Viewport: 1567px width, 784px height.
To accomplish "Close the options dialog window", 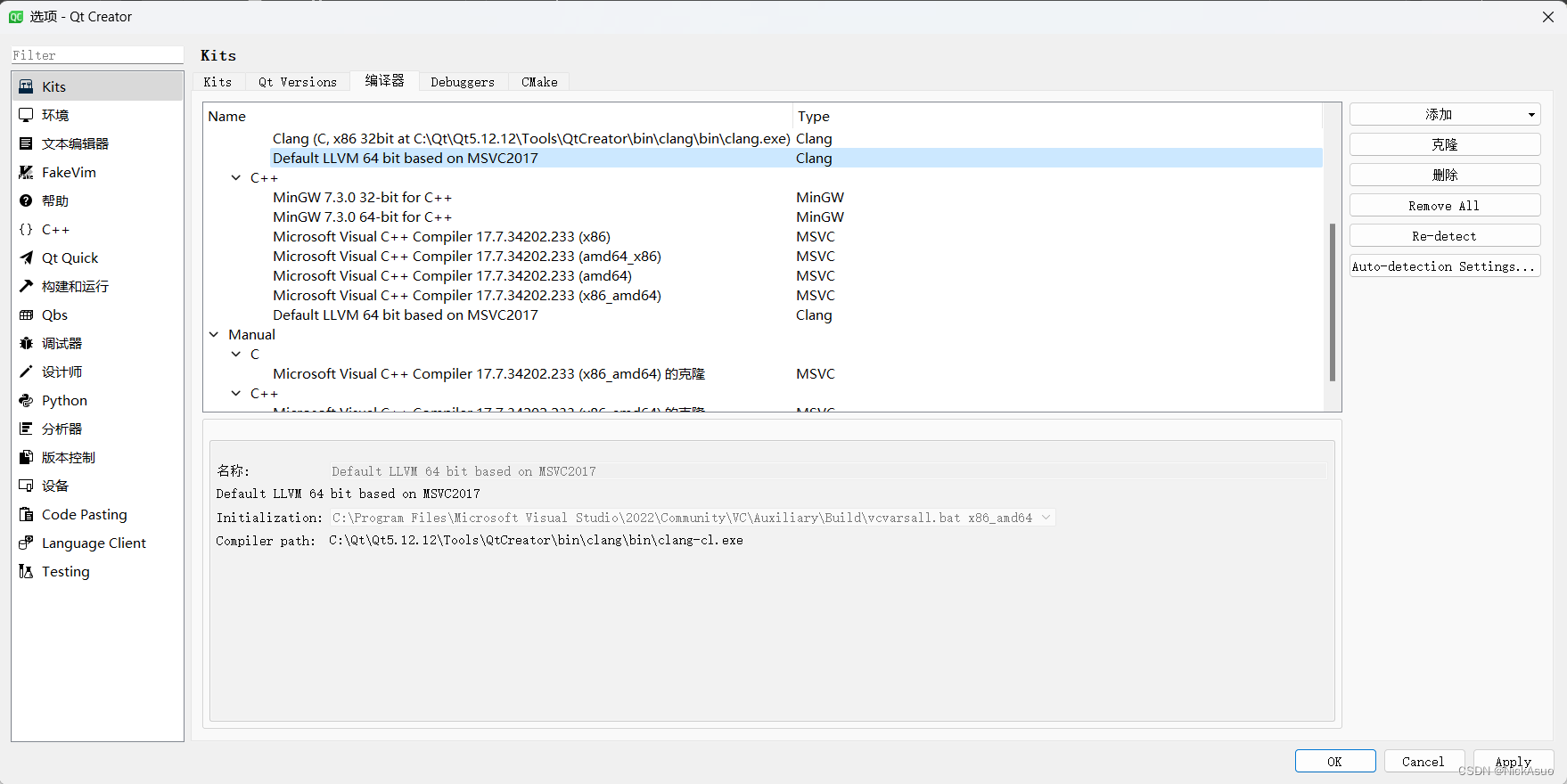I will pos(1547,16).
